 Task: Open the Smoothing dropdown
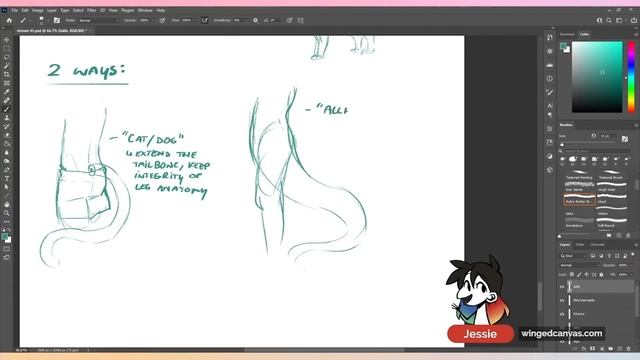pos(241,20)
